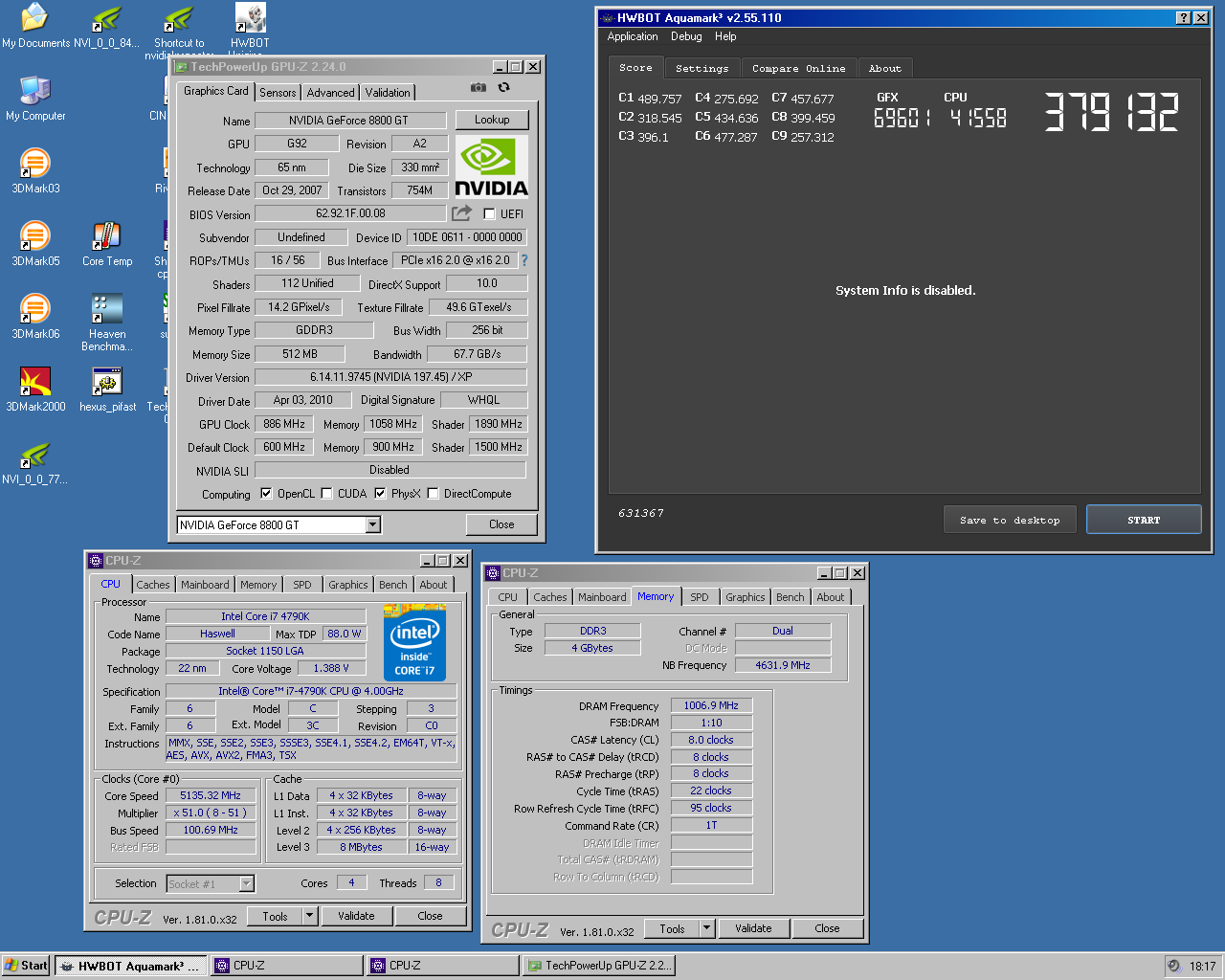Switch to the Advanced tab in GPU-Z

tap(330, 93)
